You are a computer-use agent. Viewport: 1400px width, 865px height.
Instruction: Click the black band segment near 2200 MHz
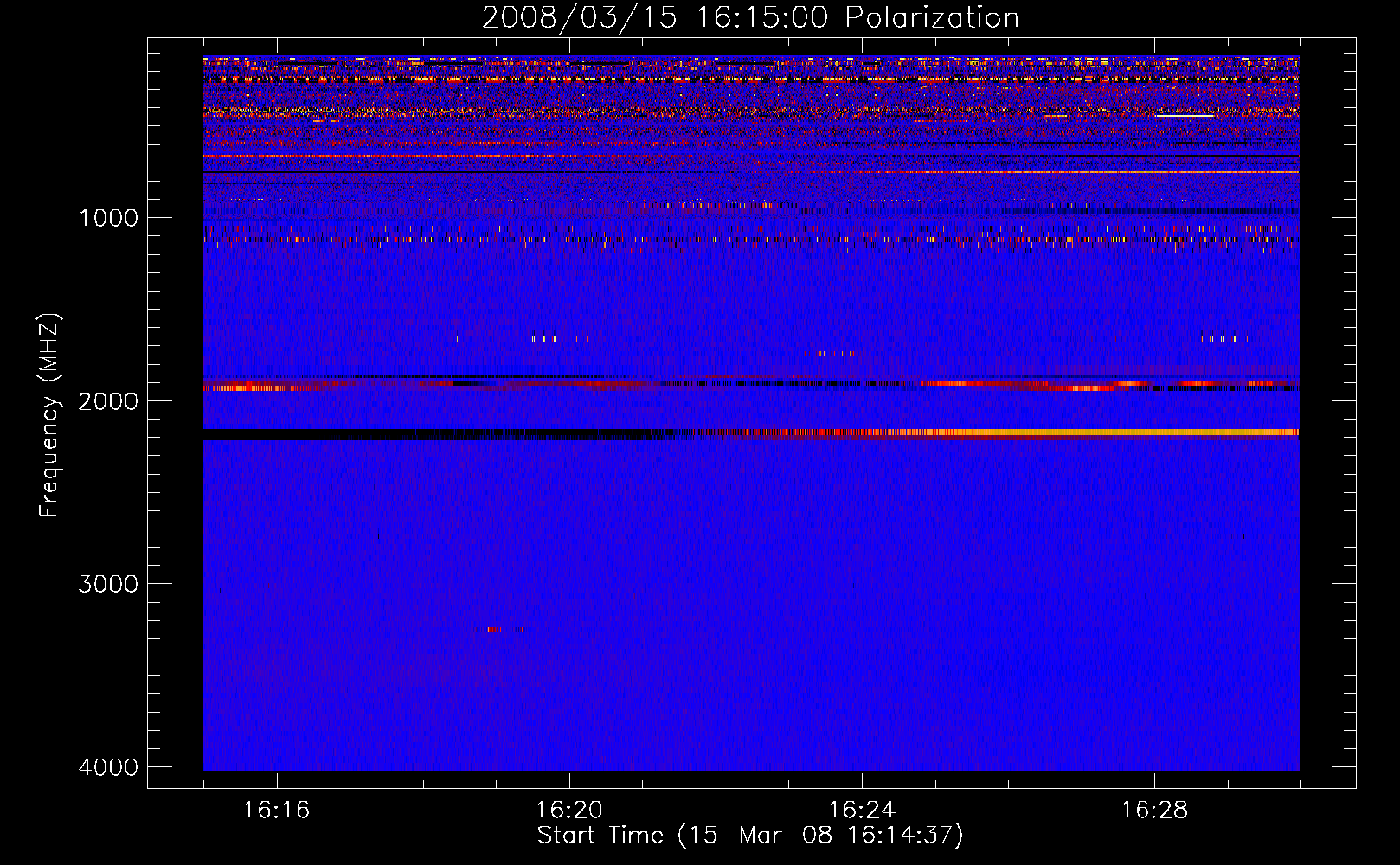(x=346, y=434)
